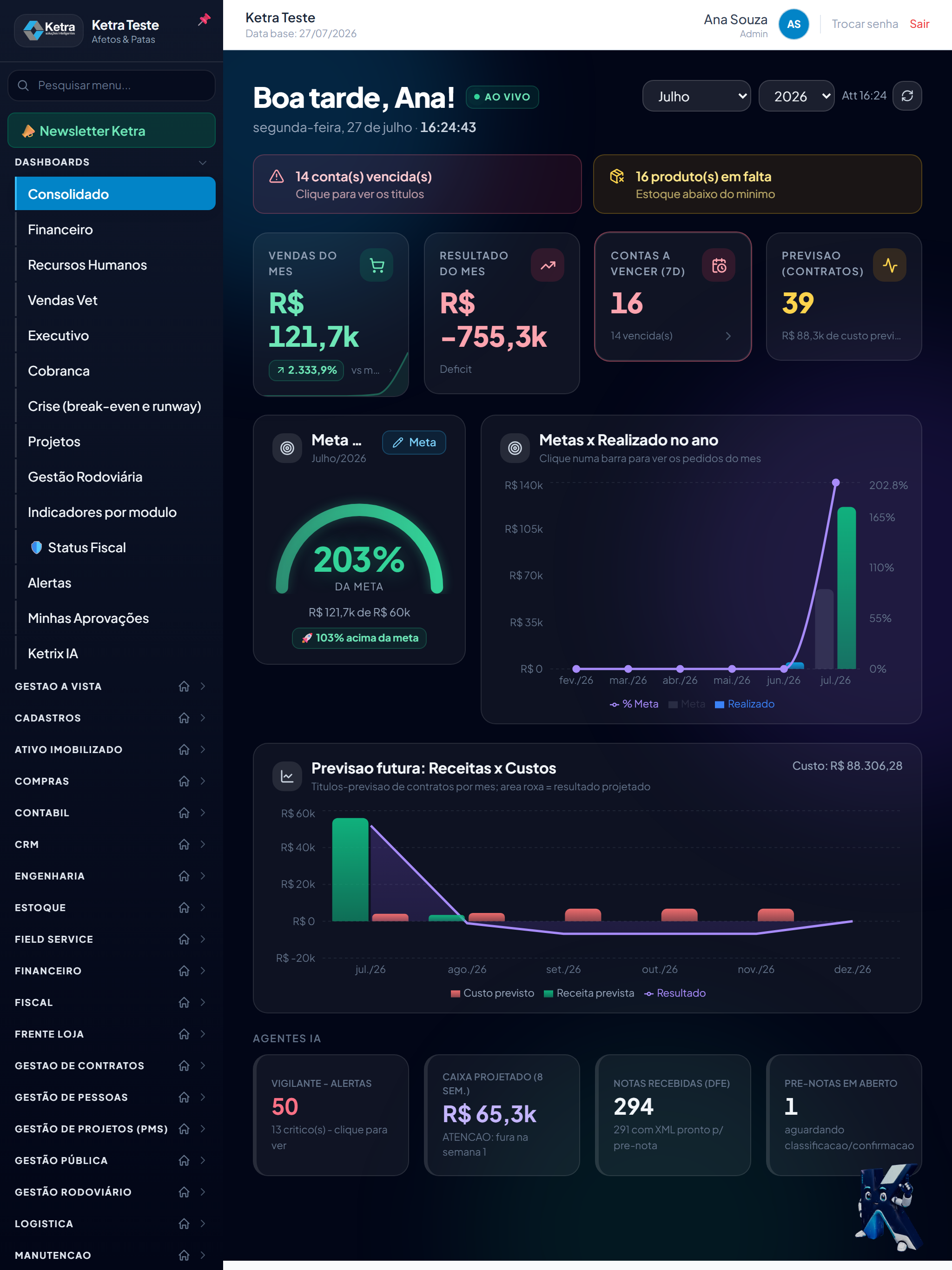The image size is (952, 1270).
Task: Open Ketrix IA menu item
Action: pyautogui.click(x=115, y=654)
